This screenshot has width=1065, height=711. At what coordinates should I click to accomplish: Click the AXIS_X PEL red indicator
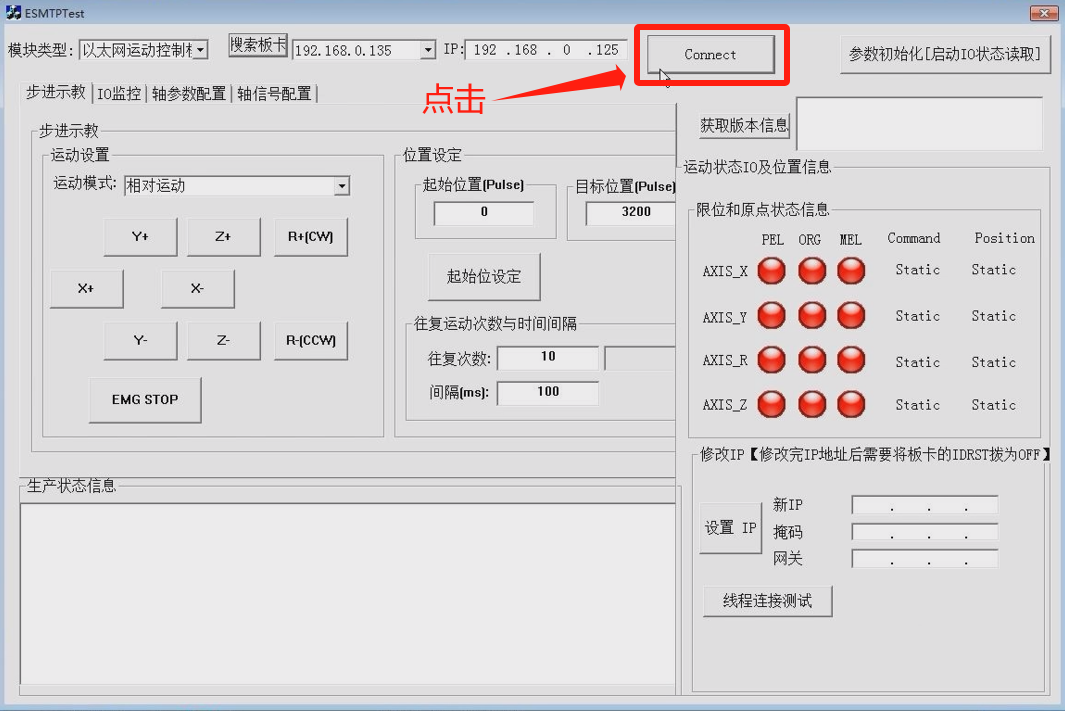click(x=772, y=271)
